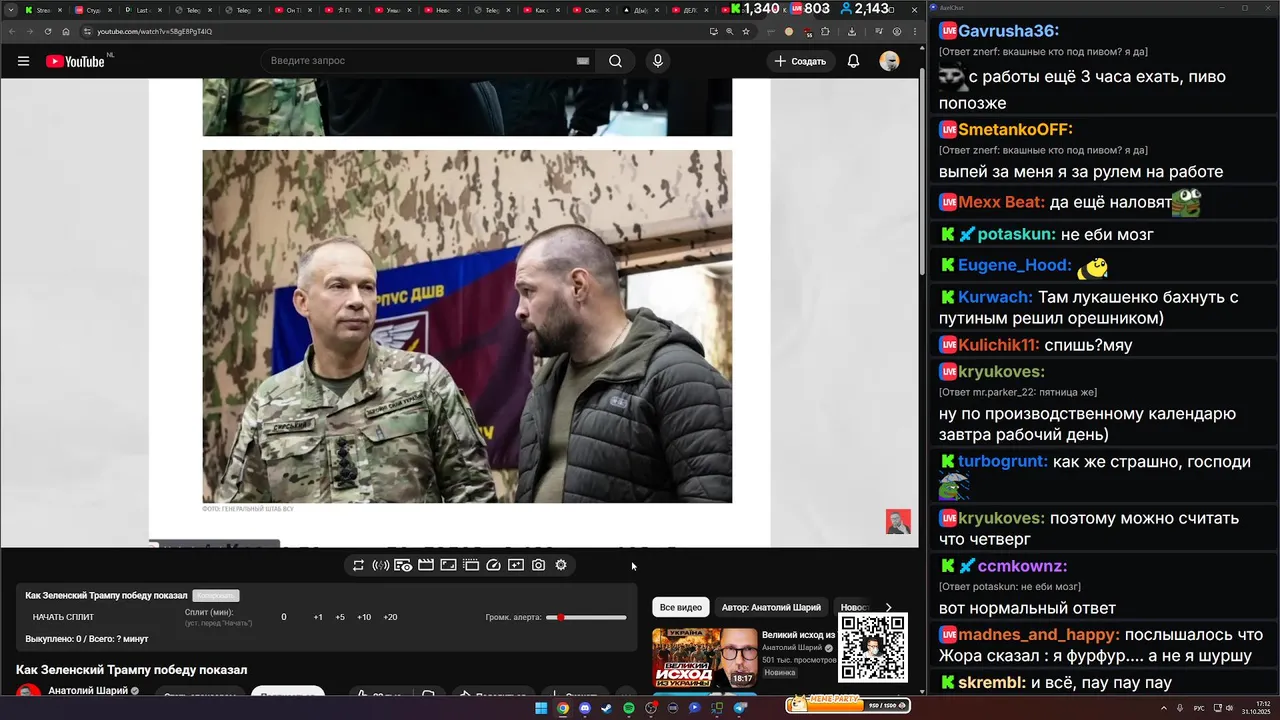Expand more filter chips with the arrow
1280x720 pixels.
pyautogui.click(x=888, y=607)
